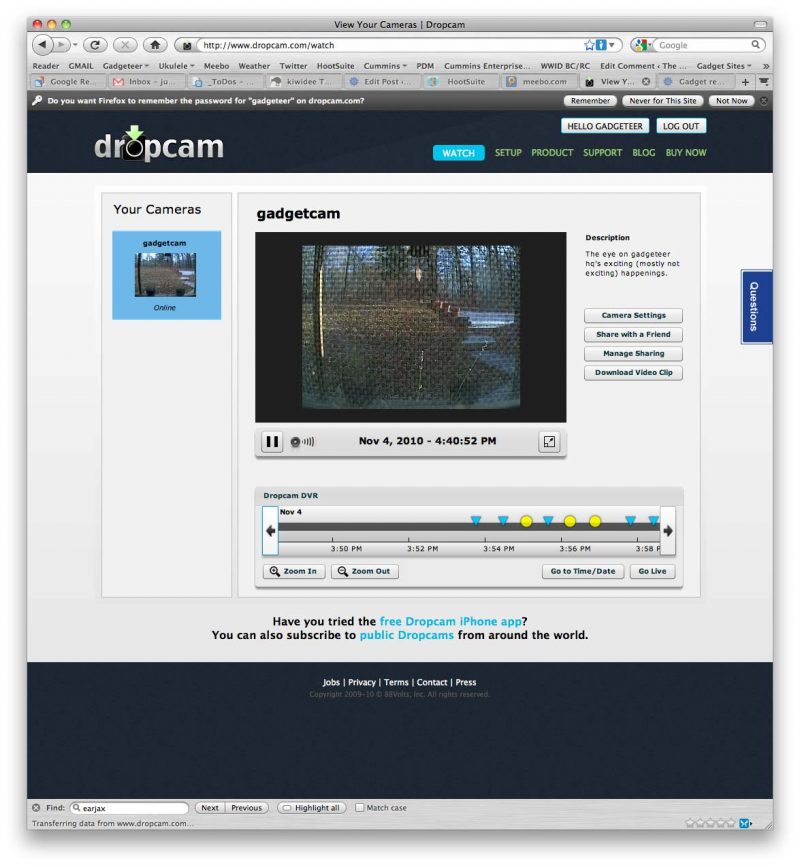Toggle Highlight all in the find bar
This screenshot has width=800, height=867.
(310, 807)
